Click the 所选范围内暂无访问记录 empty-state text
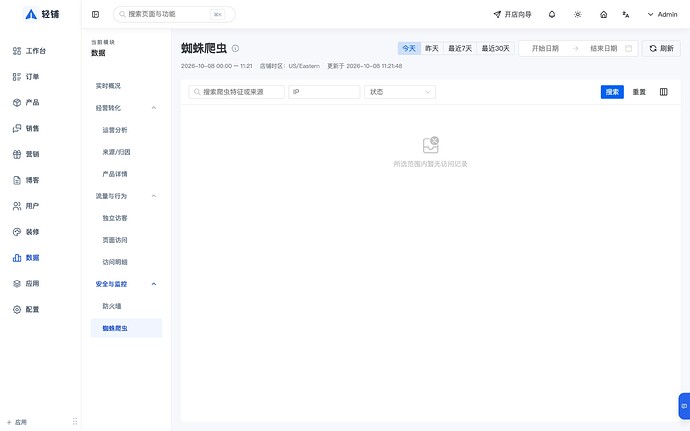 [430, 164]
